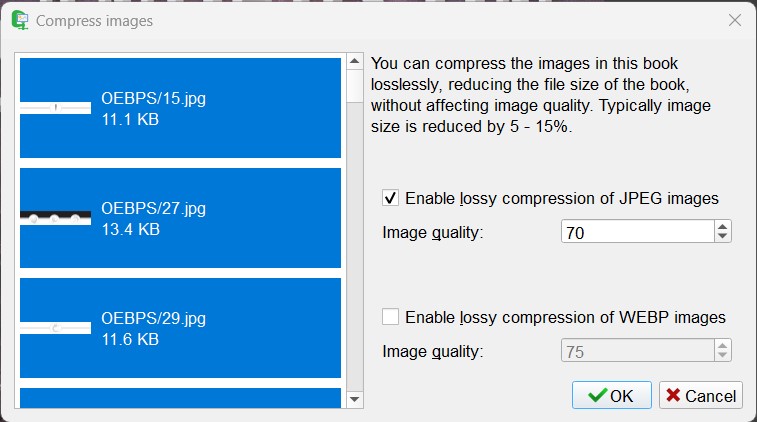757x422 pixels.
Task: Decrease JPEG image quality with down arrow
Action: tap(723, 238)
